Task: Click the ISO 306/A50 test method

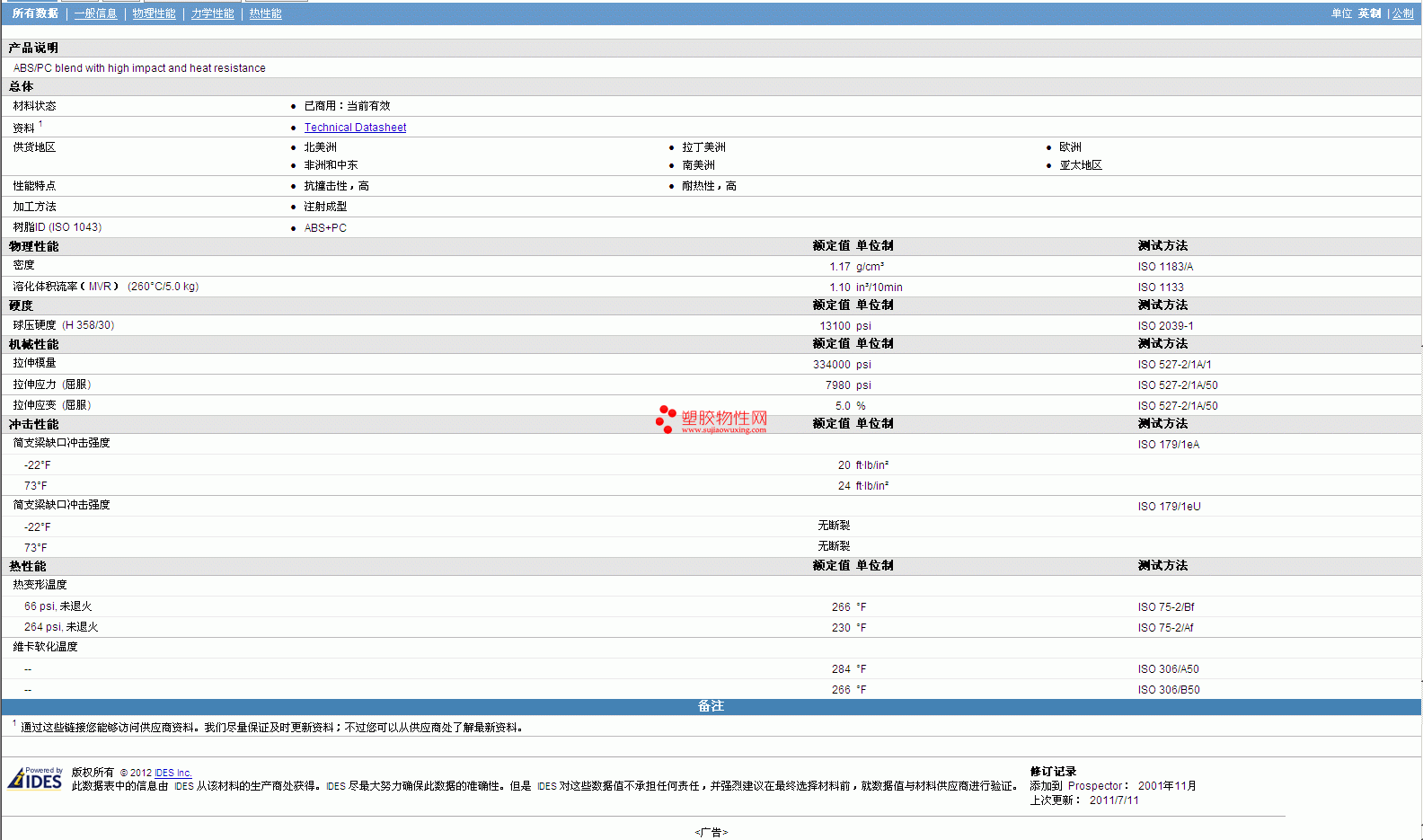Action: [1168, 669]
